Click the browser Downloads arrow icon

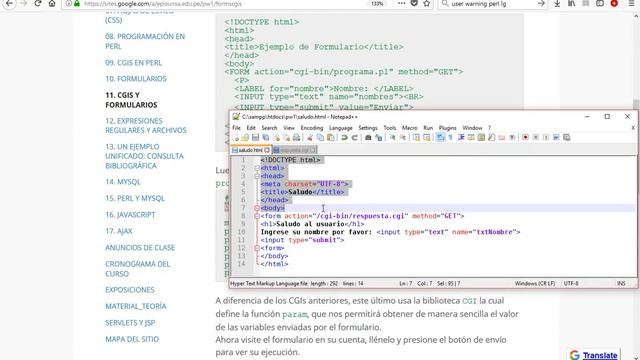click(557, 3)
